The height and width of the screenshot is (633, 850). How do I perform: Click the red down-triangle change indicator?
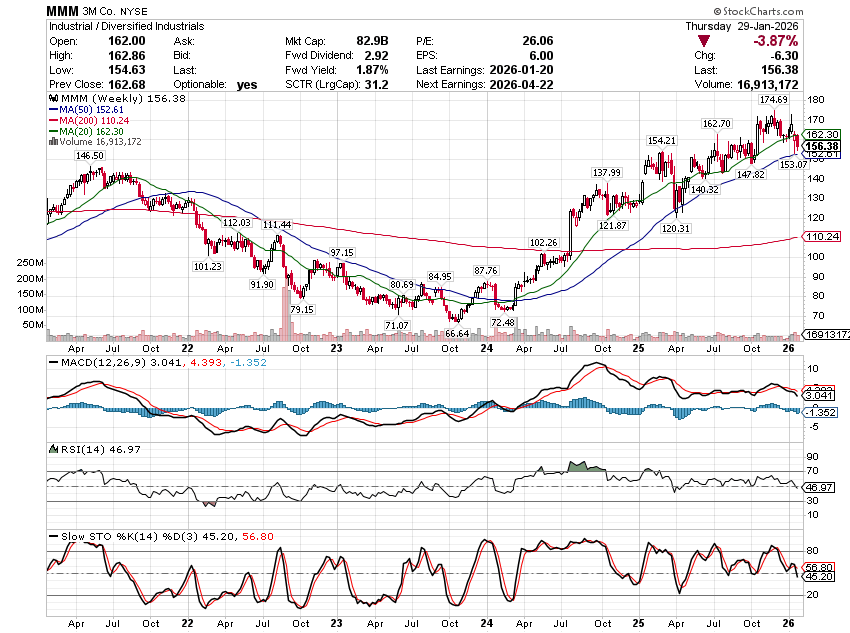pyautogui.click(x=706, y=41)
